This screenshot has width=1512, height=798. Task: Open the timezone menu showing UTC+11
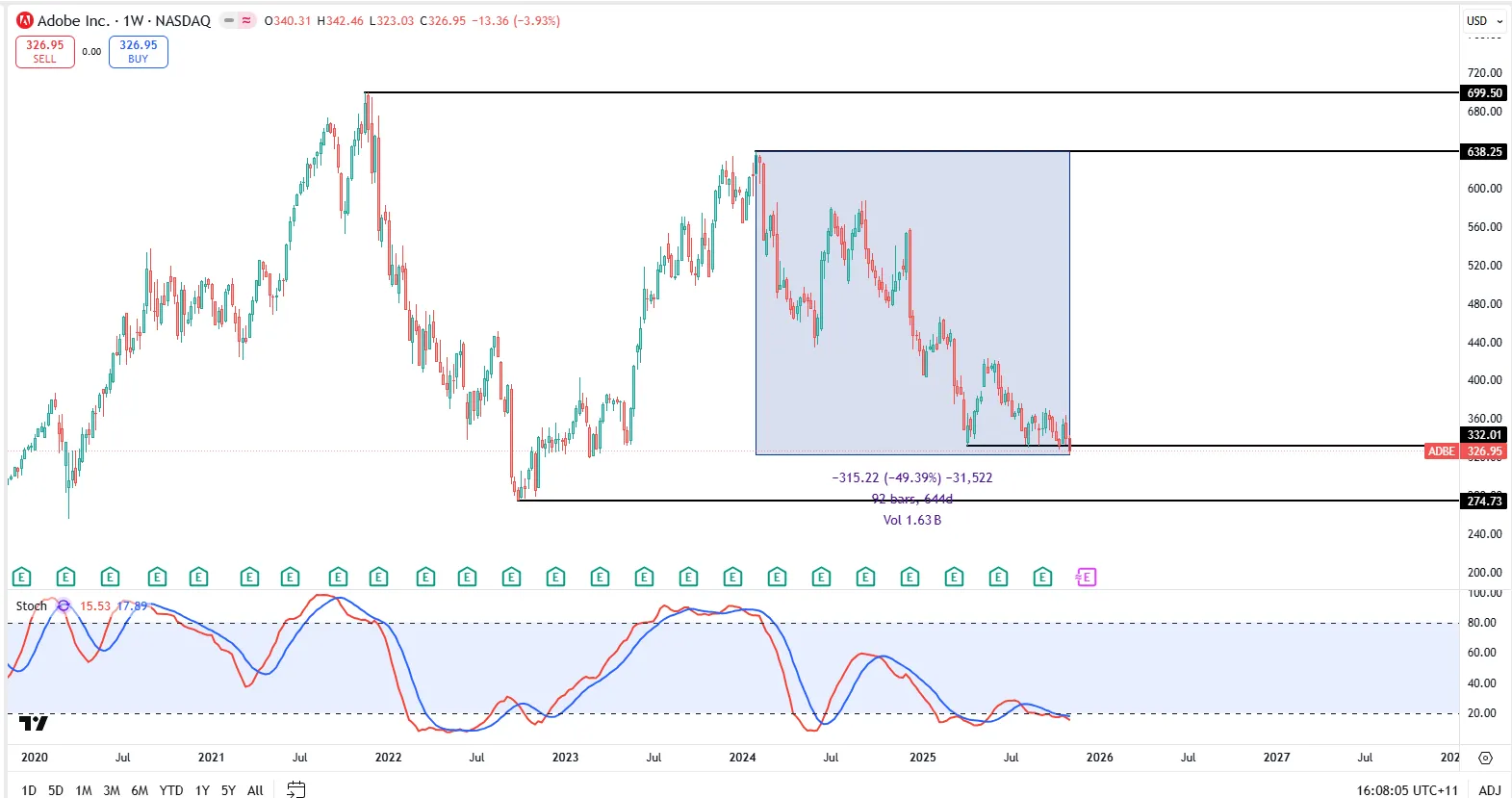(1407, 790)
